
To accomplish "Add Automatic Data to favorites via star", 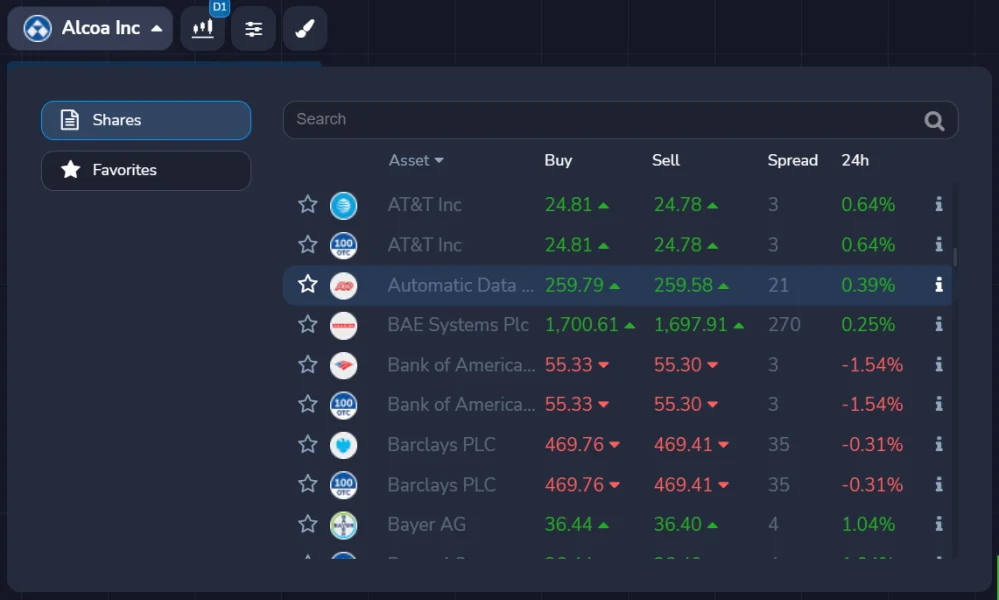I will pos(308,285).
